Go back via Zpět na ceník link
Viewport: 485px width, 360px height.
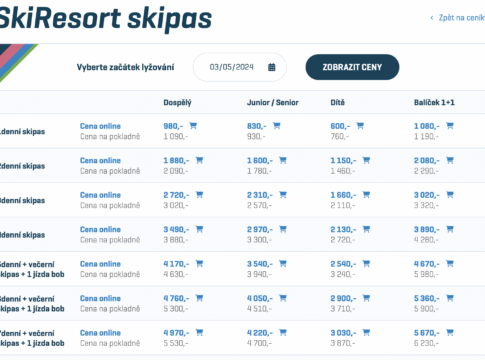pos(457,18)
